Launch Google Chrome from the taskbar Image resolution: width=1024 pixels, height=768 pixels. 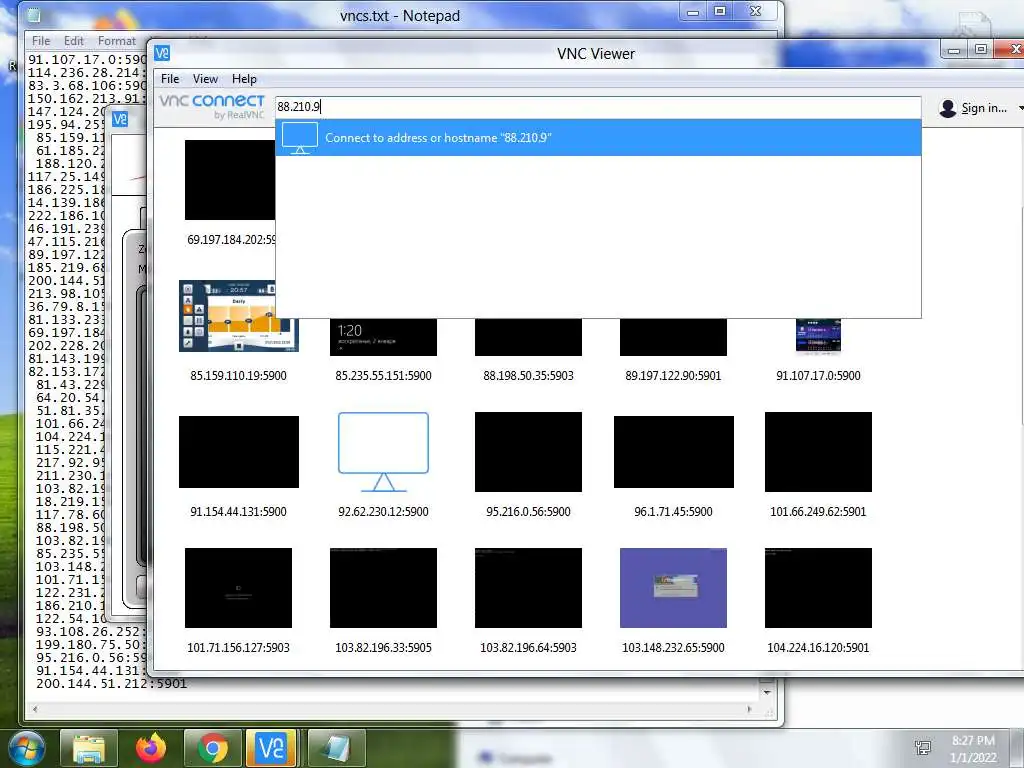click(x=213, y=748)
